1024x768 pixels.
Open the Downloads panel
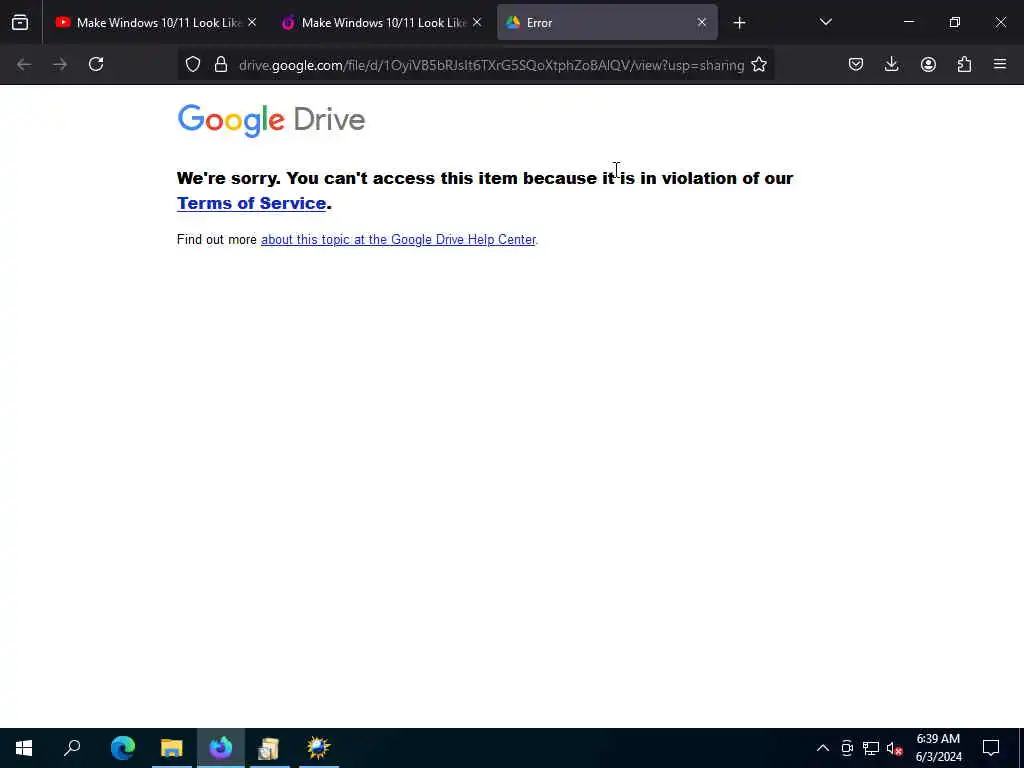(x=891, y=64)
